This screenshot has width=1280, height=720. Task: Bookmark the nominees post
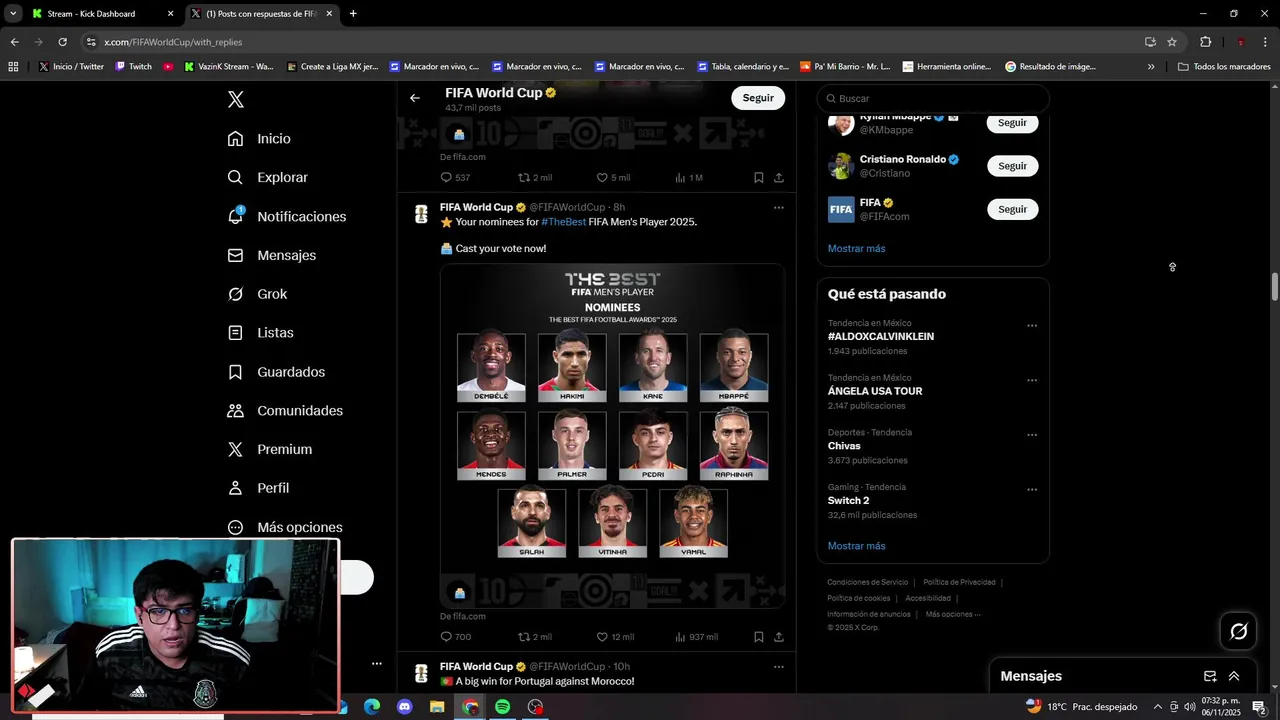(759, 637)
